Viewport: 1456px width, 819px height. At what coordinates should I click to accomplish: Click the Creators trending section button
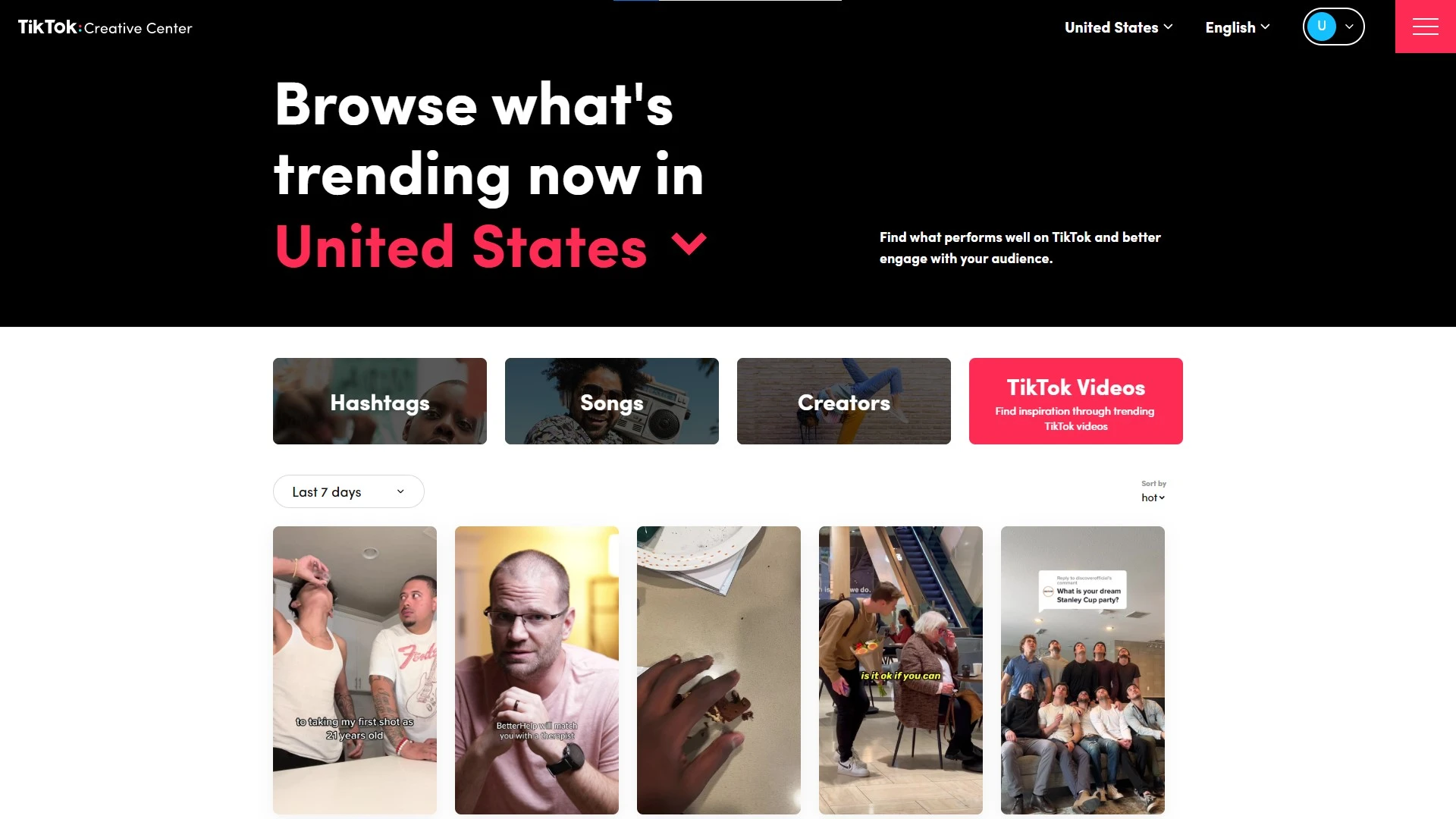(844, 401)
